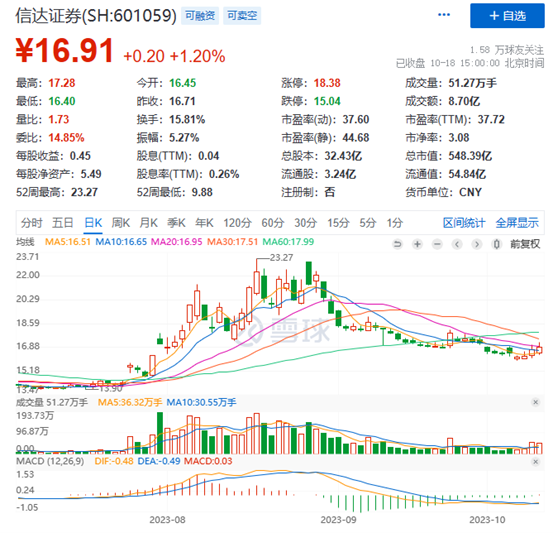
Task: Click the MA60:17.99 moving average label
Action: coord(288,242)
